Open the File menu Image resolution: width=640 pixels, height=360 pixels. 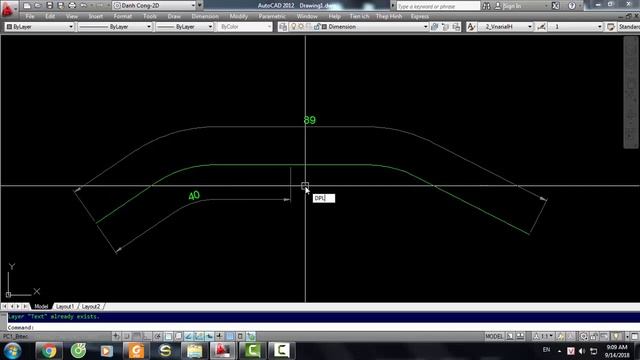(30, 16)
